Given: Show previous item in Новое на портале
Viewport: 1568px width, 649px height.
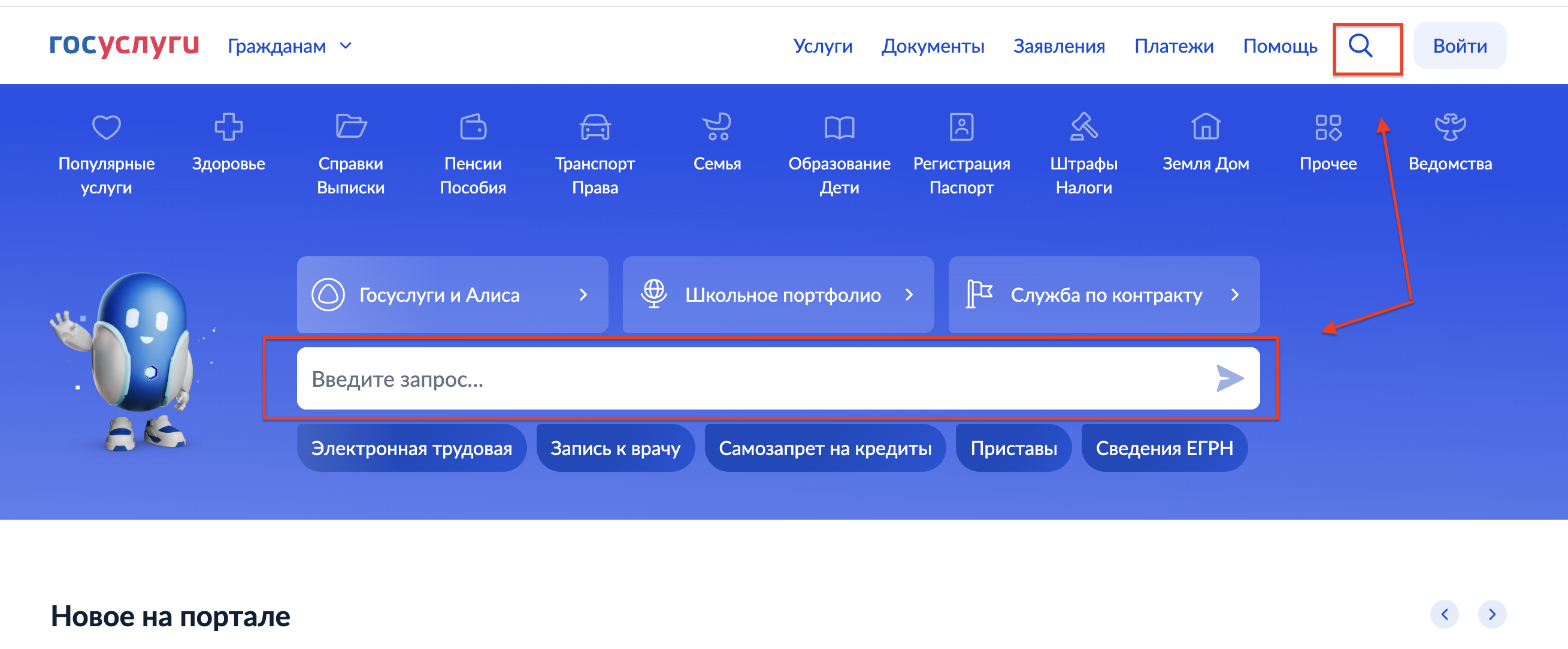Looking at the screenshot, I should (1445, 614).
